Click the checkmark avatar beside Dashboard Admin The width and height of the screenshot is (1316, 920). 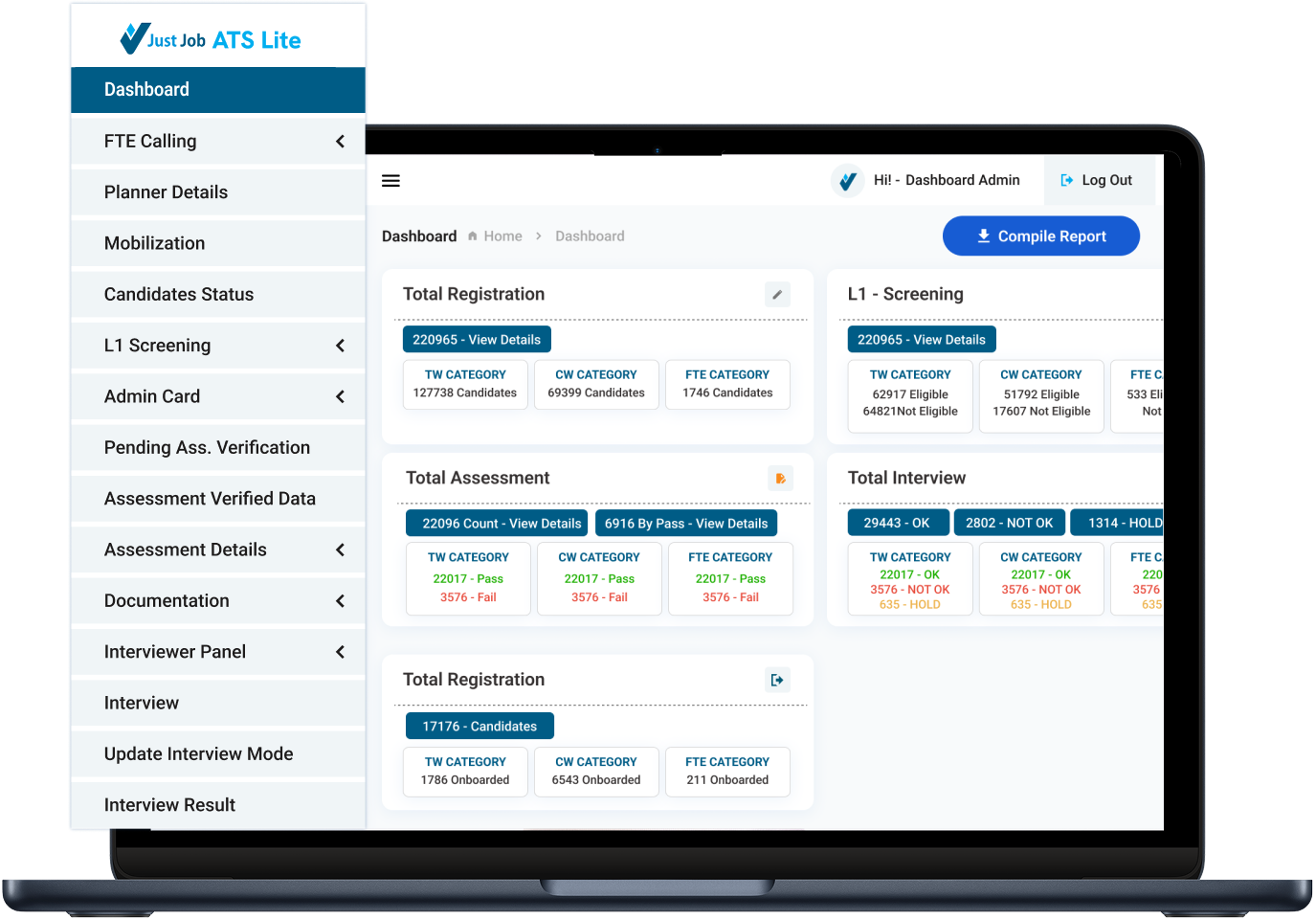847,180
